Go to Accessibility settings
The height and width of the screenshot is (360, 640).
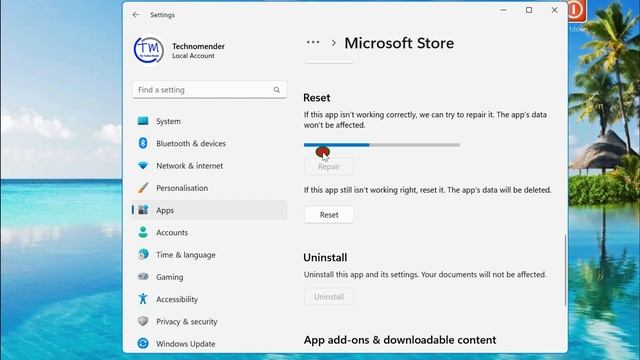tap(209, 299)
